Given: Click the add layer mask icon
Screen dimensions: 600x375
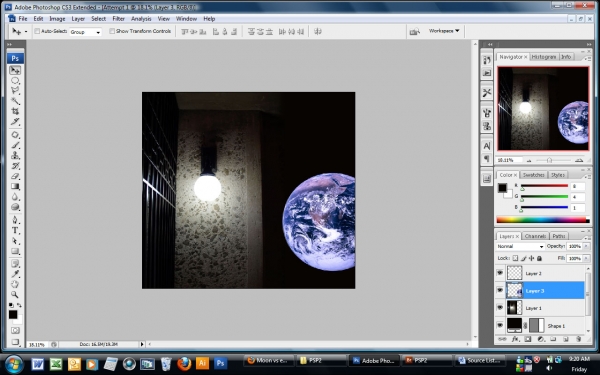Looking at the screenshot, I should [x=528, y=339].
